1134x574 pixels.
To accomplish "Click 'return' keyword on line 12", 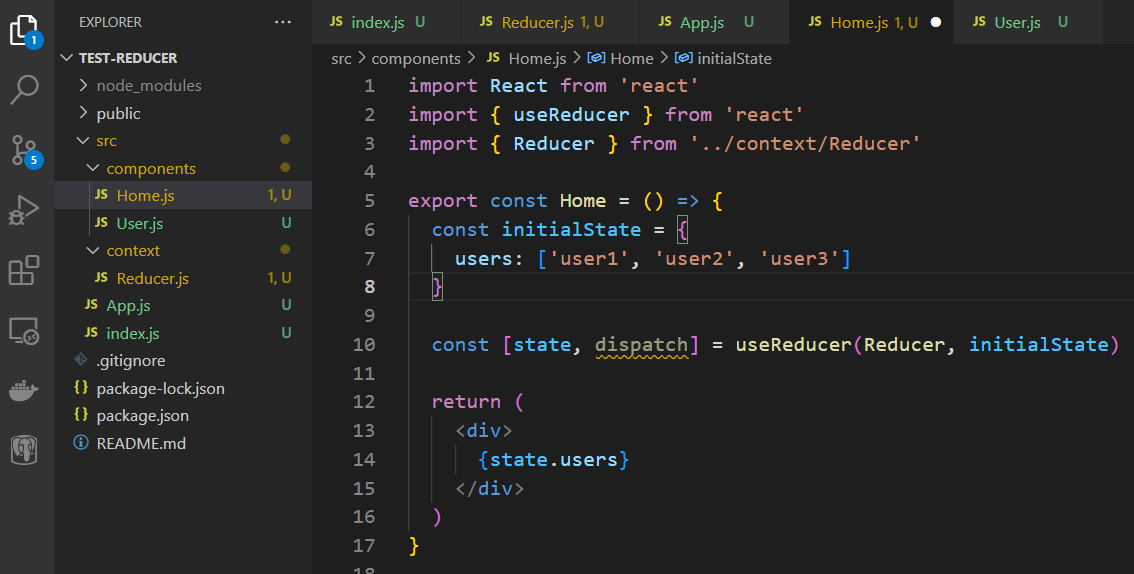I will 466,401.
